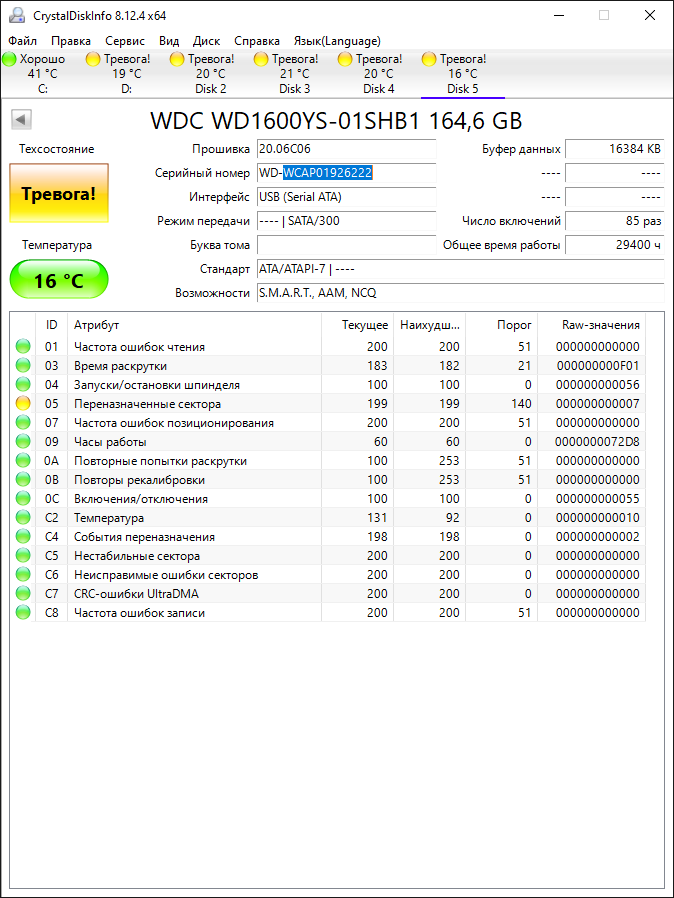Screen dimensions: 674x898
Task: Click the green status icon for События переназначения
Action: click(23, 537)
